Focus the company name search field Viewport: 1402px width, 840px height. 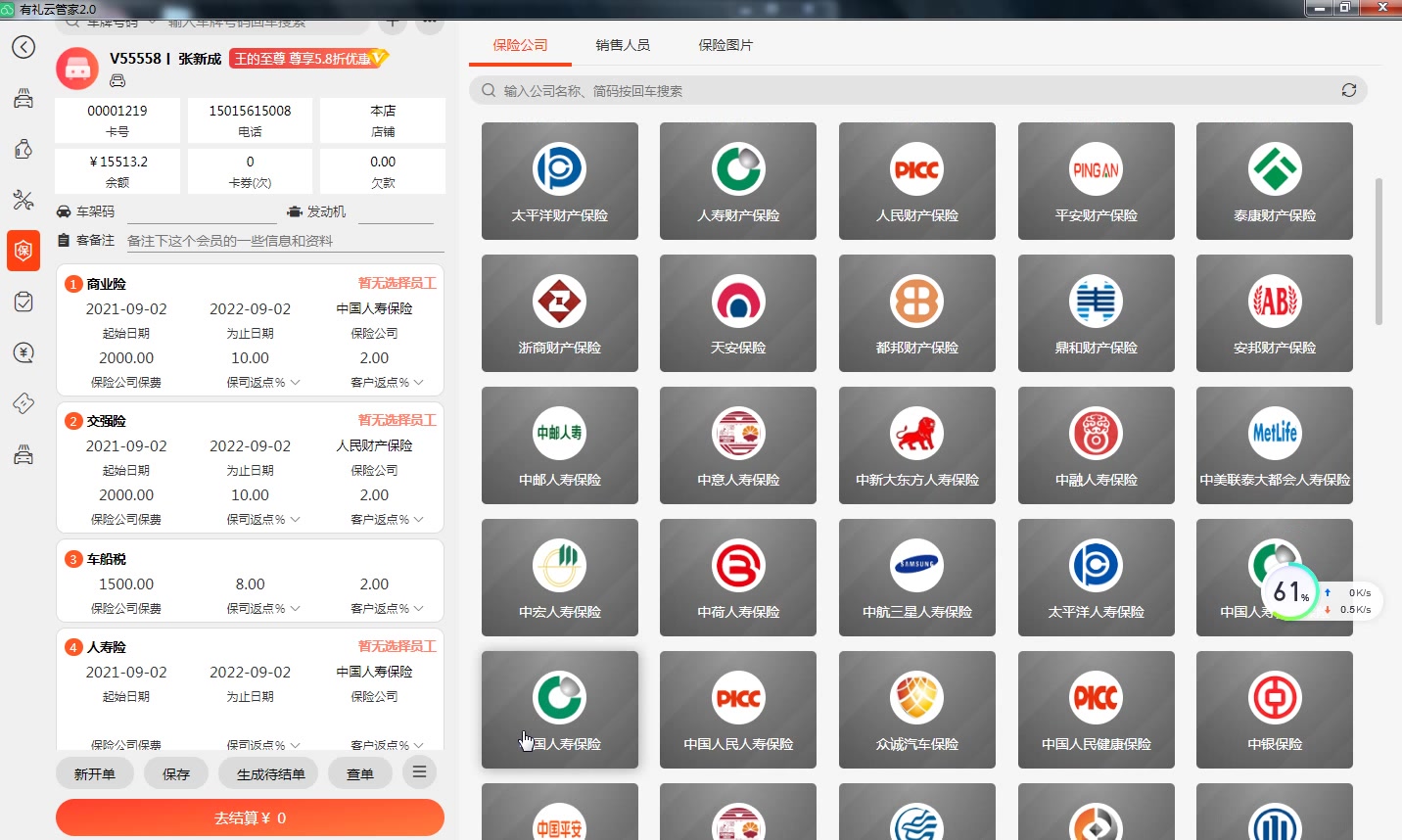[917, 90]
